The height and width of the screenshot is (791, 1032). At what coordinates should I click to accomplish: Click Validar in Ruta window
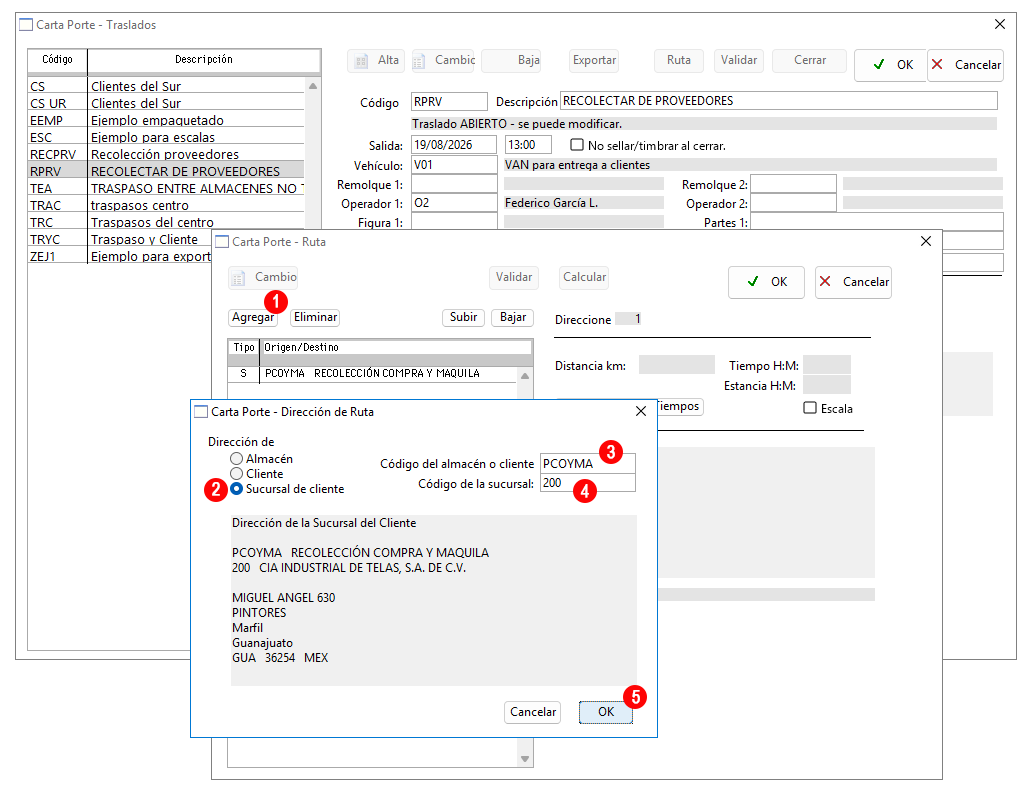point(513,278)
